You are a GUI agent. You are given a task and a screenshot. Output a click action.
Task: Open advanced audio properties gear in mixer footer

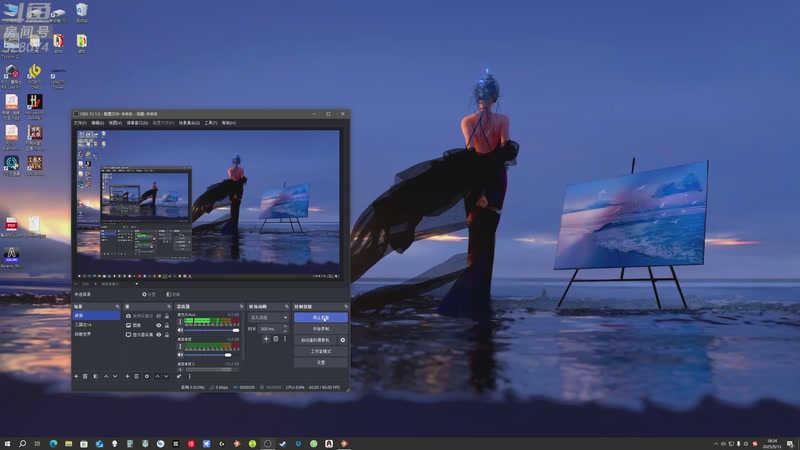[x=179, y=376]
